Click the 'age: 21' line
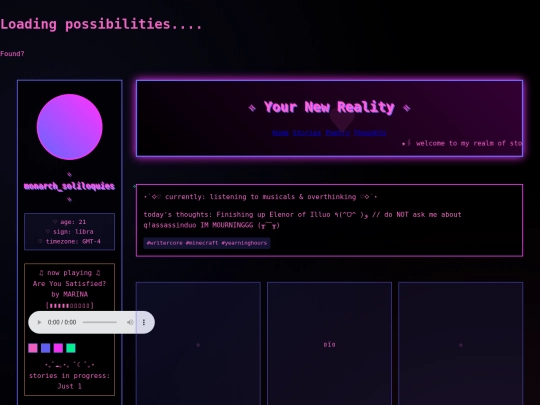The width and height of the screenshot is (540, 405). 69,222
